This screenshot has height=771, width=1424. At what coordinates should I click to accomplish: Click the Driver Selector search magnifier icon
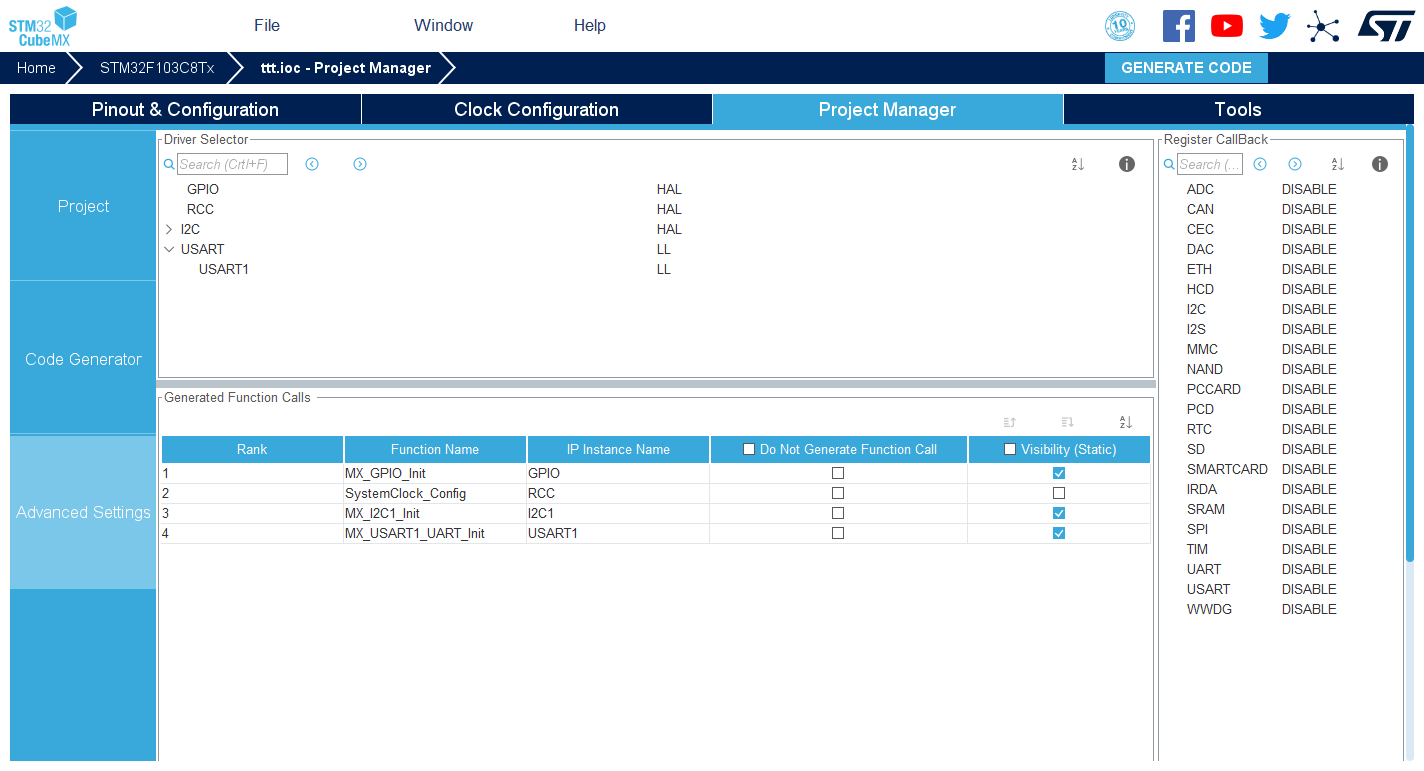tap(169, 164)
